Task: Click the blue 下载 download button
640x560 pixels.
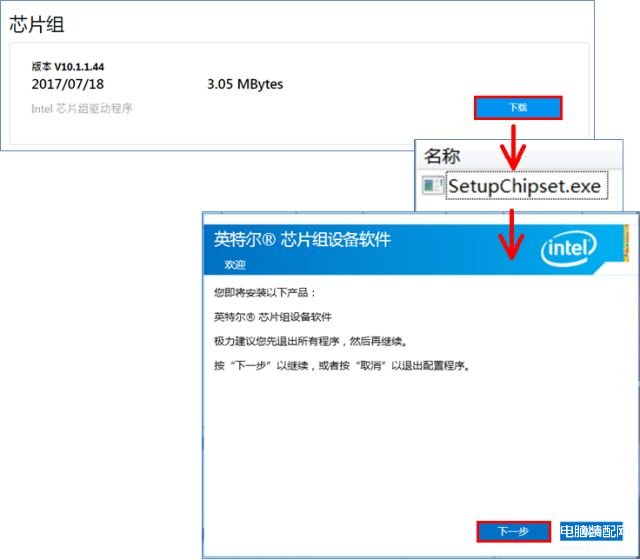Action: 518,108
